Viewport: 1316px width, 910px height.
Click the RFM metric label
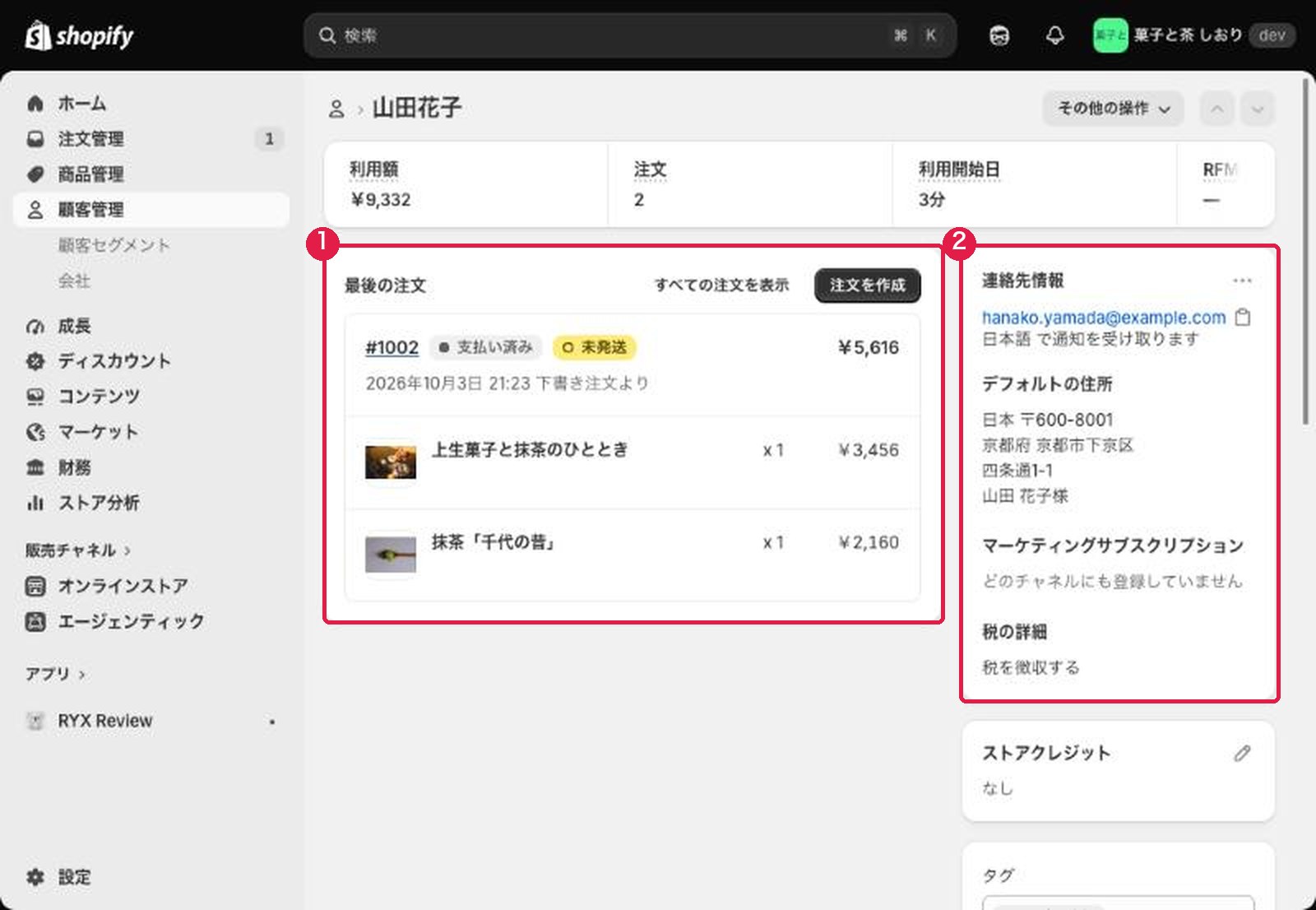pos(1220,169)
